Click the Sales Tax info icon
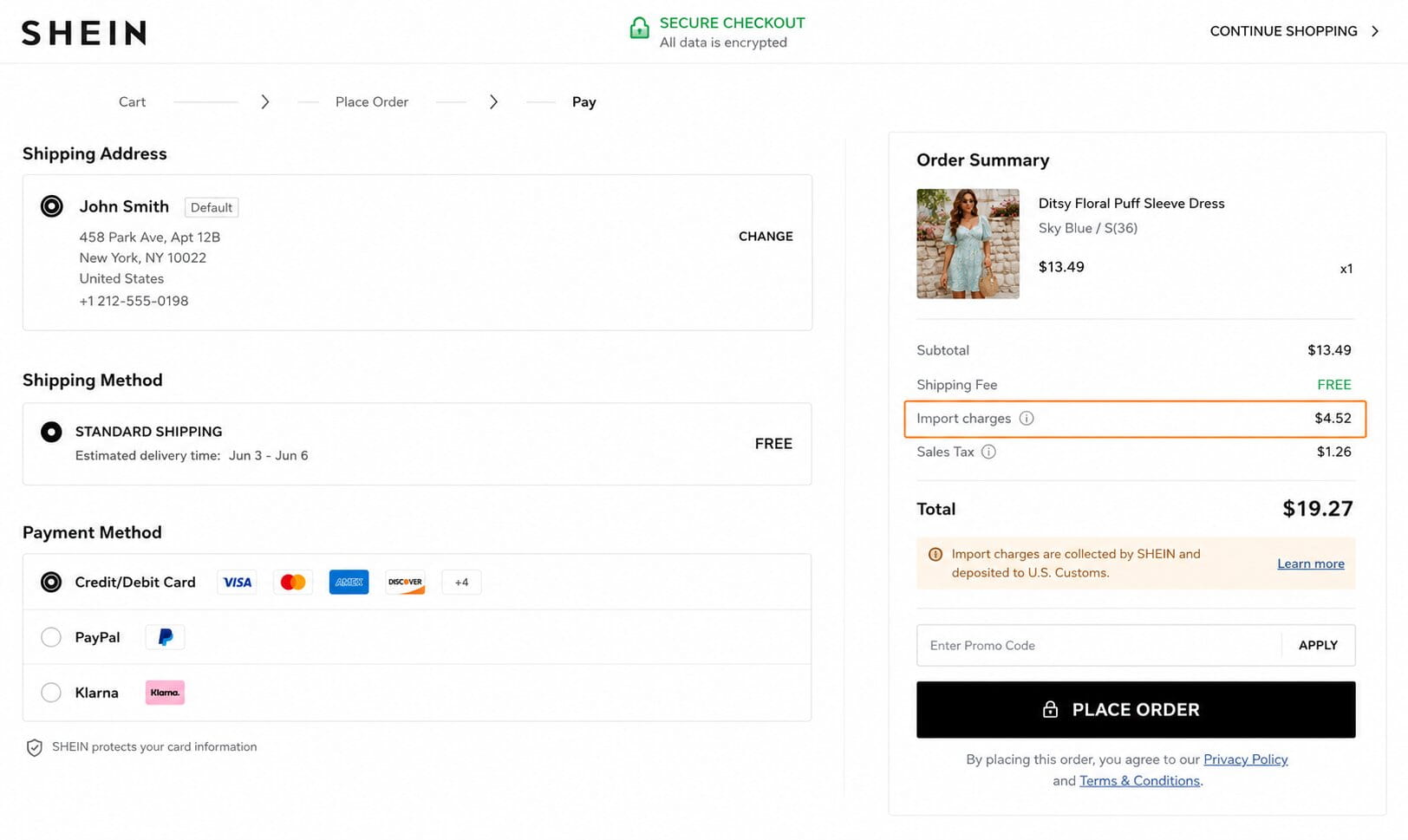1408x840 pixels. click(988, 452)
